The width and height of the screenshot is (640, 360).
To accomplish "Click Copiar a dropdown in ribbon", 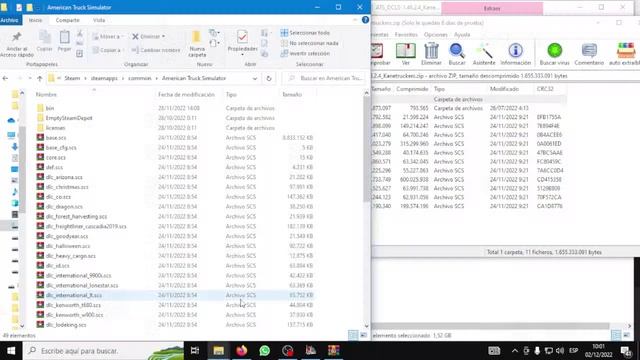I will click(x=108, y=50).
